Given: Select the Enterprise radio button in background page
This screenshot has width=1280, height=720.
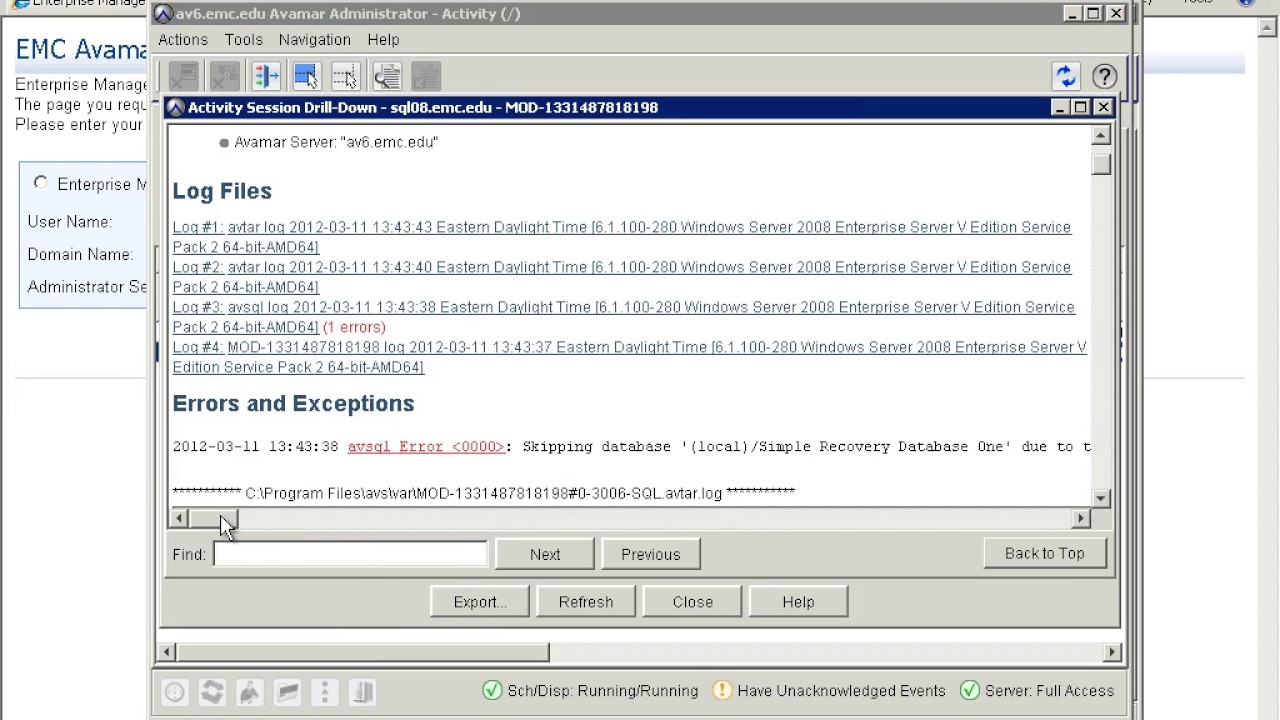Looking at the screenshot, I should [x=40, y=183].
